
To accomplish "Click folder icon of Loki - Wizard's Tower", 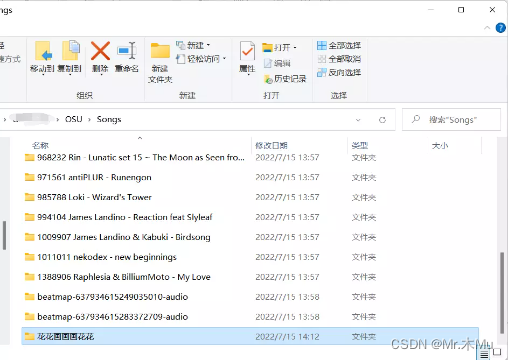I will click(x=30, y=197).
